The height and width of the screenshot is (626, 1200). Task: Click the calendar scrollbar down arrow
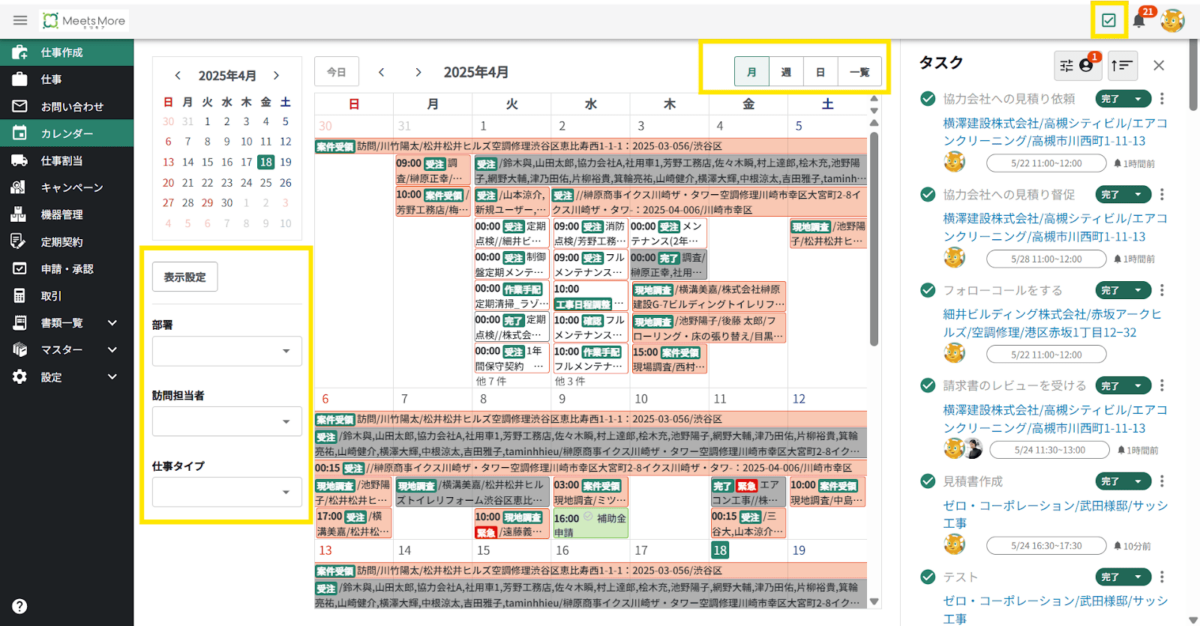point(875,601)
